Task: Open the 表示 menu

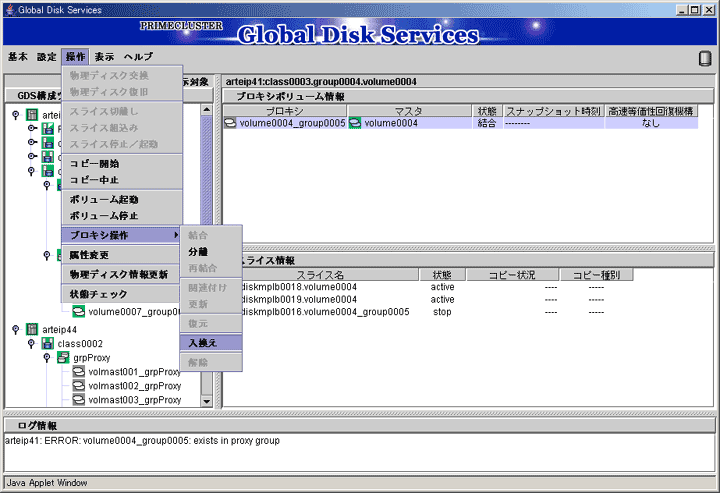Action: click(104, 56)
